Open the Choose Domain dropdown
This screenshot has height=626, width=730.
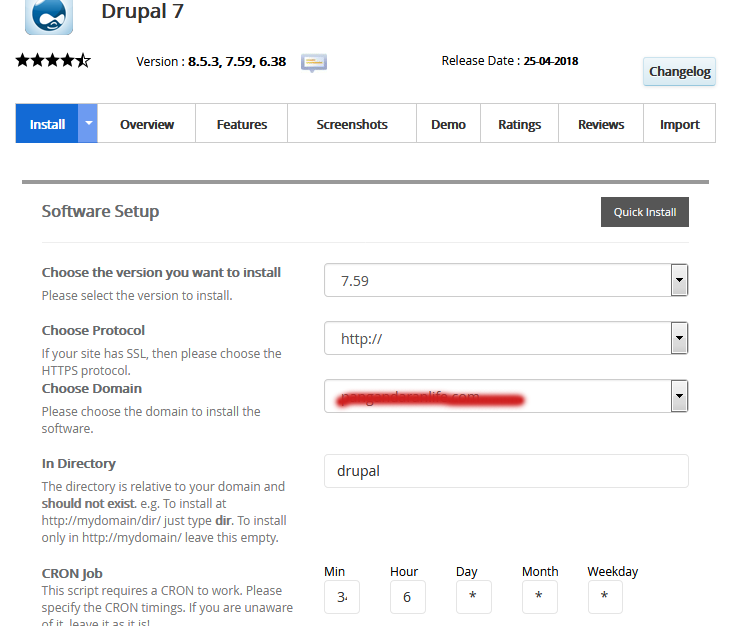pyautogui.click(x=506, y=396)
